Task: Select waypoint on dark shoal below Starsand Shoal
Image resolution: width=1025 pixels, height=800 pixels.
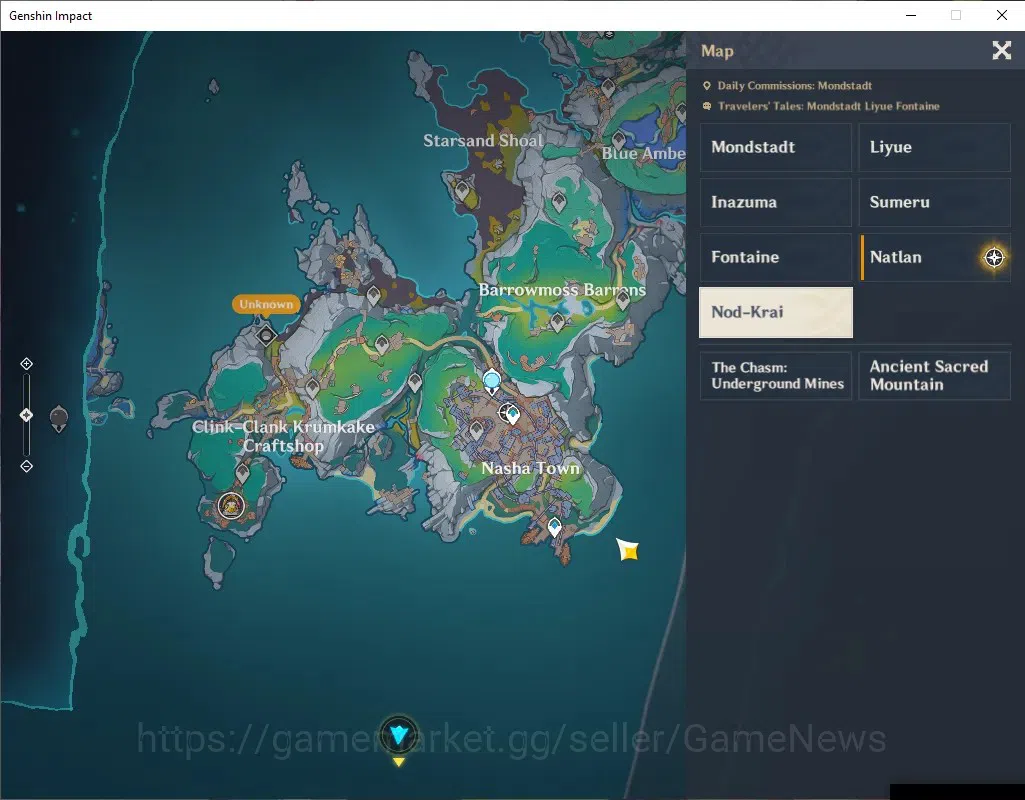Action: 462,190
